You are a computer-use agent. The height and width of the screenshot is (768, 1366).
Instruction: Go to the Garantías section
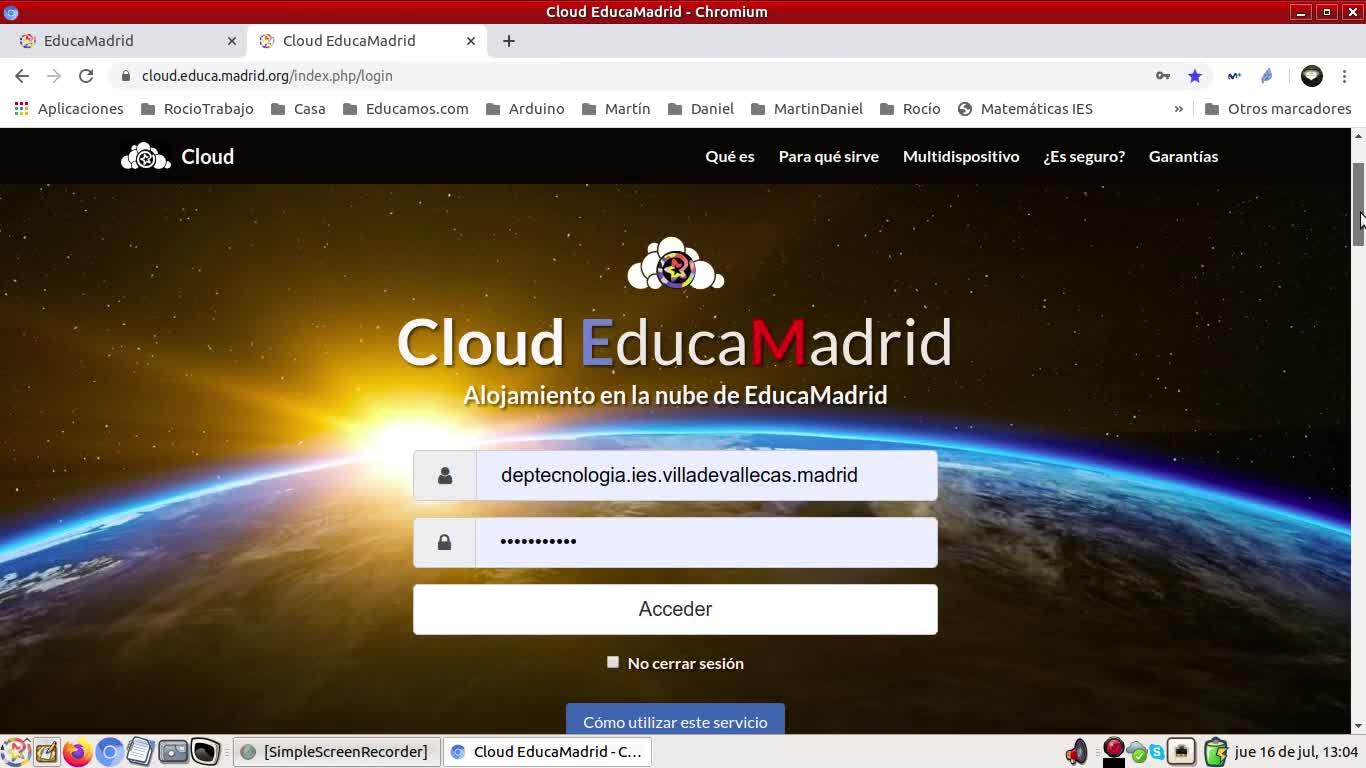tap(1183, 157)
